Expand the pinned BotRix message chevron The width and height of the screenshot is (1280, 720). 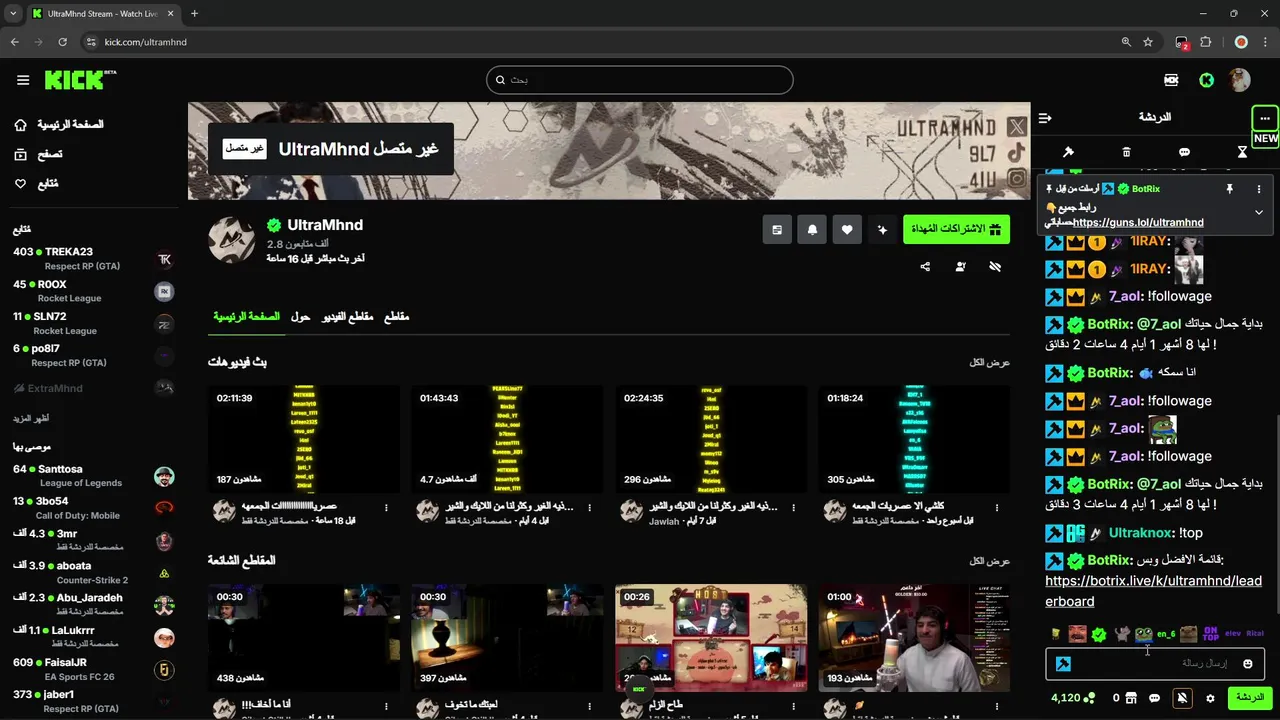coord(1259,212)
